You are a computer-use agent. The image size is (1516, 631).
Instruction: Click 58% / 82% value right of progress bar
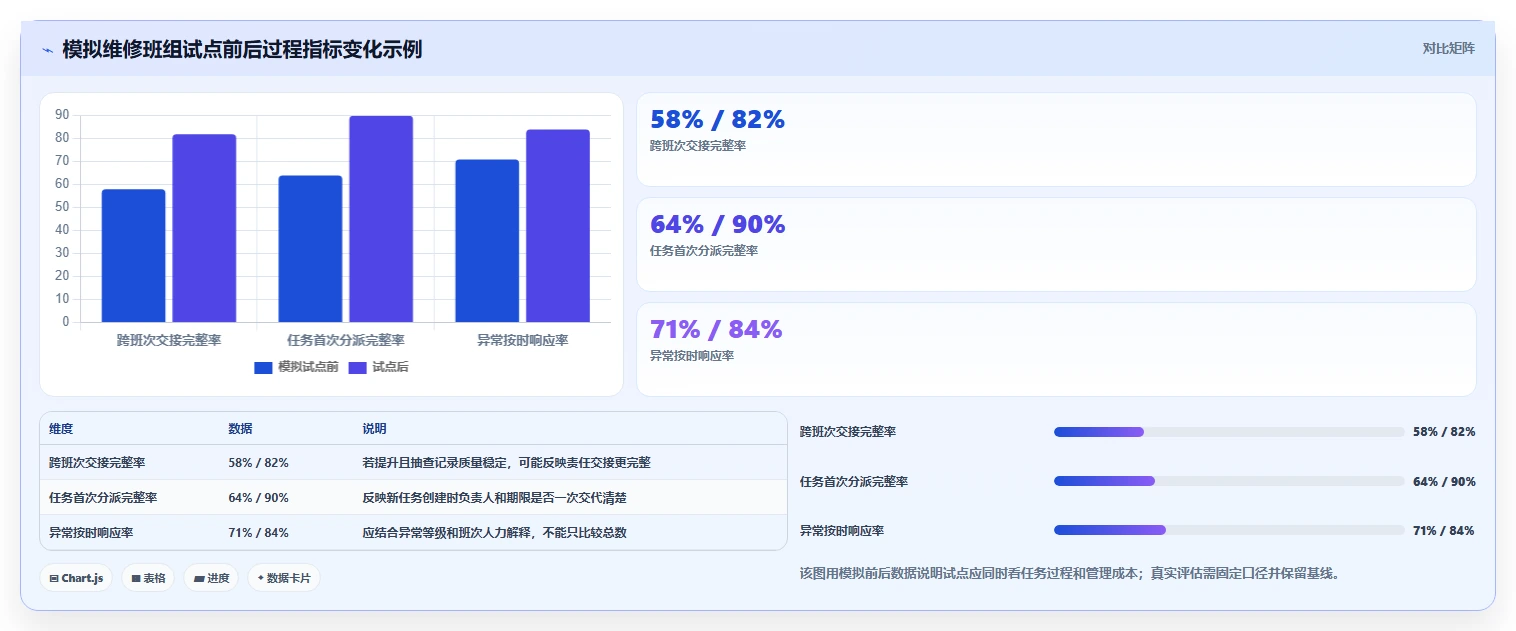pos(1444,432)
